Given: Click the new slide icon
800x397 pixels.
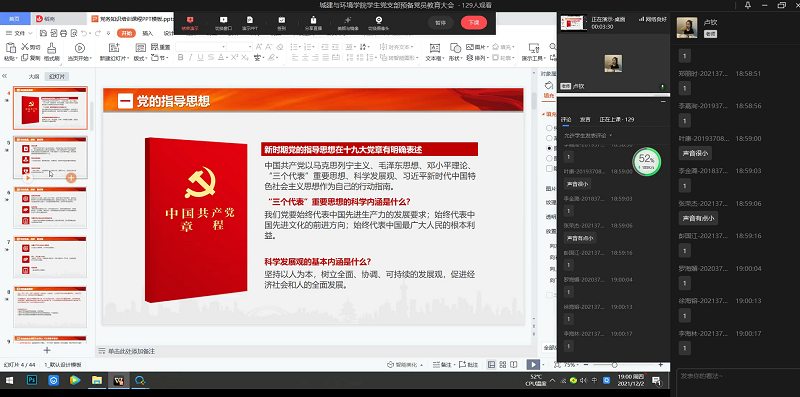Looking at the screenshot, I should (114, 47).
